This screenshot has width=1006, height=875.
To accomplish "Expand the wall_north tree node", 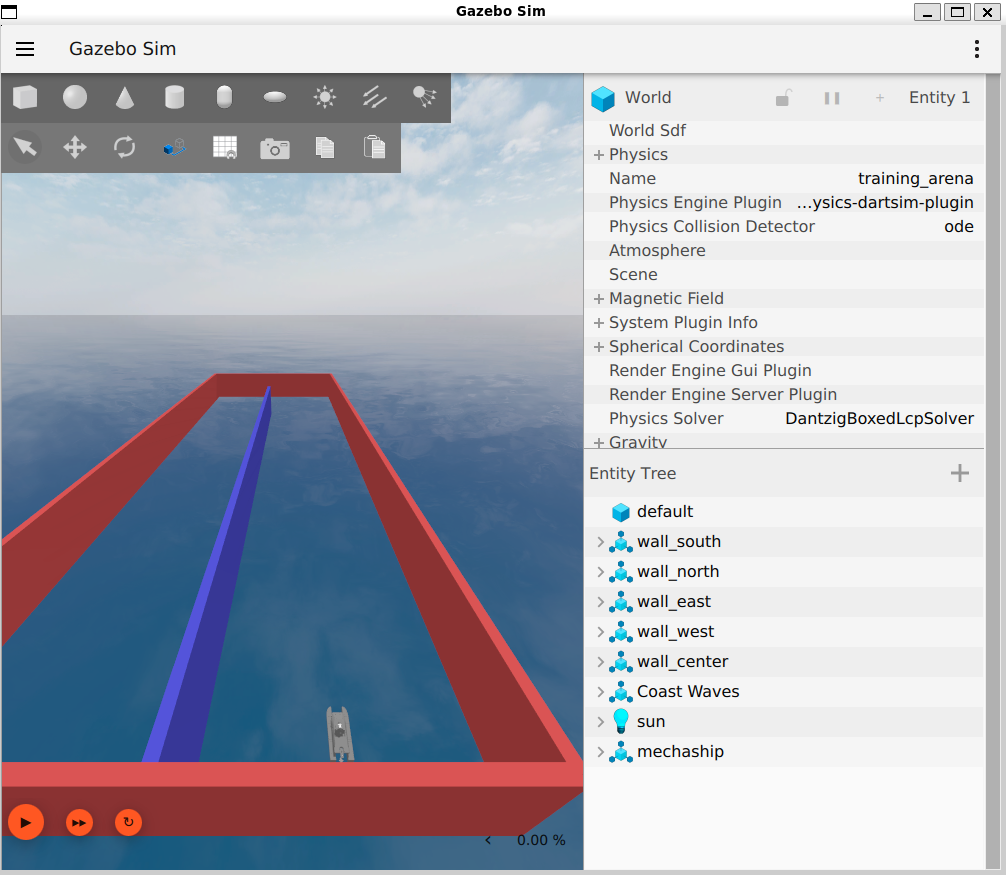I will (x=600, y=572).
